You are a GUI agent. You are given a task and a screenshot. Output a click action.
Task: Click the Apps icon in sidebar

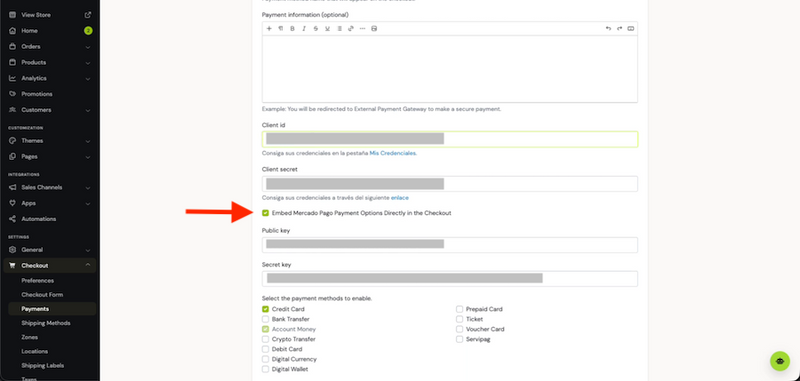click(x=13, y=203)
